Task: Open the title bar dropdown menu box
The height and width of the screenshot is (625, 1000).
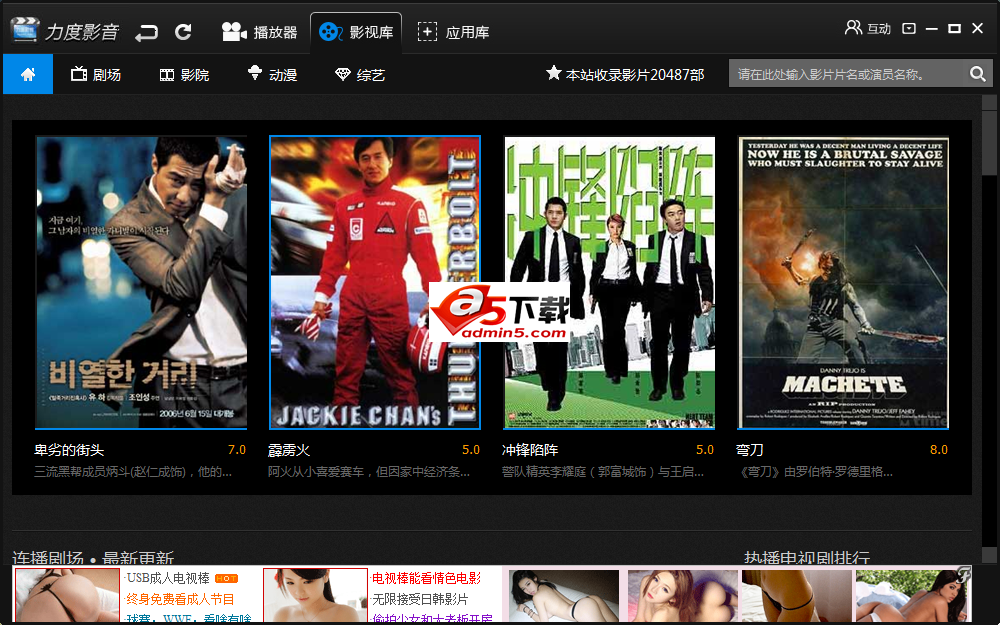Action: point(909,28)
